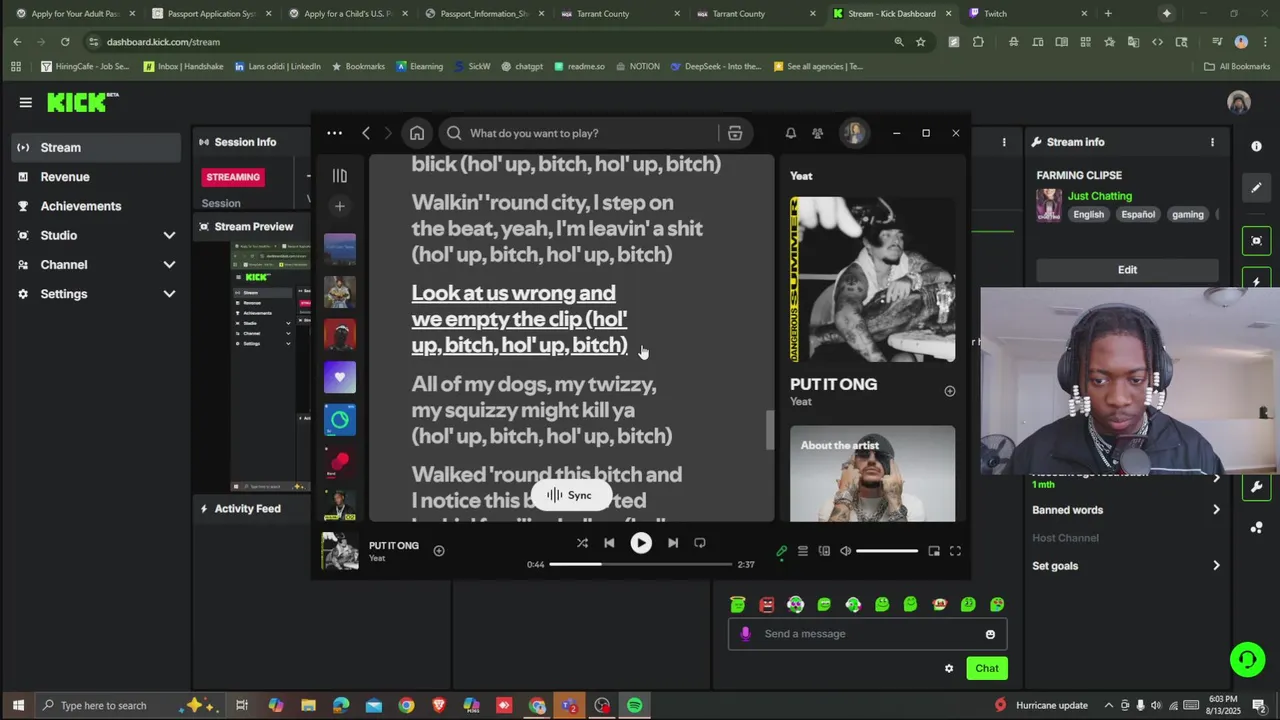Seek along the song progress bar
This screenshot has width=1280, height=720.
641,564
